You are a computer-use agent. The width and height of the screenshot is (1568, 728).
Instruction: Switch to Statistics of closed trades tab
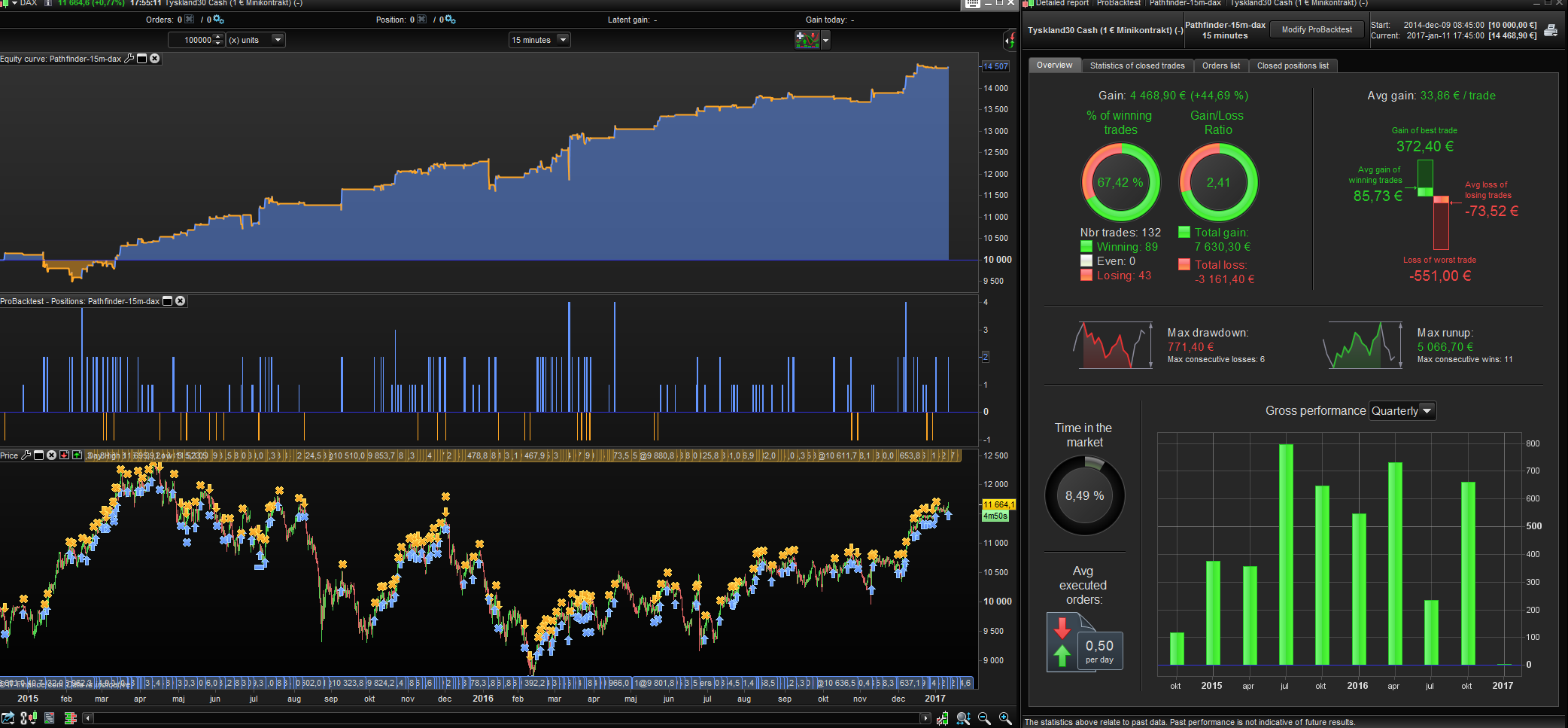click(x=1137, y=66)
